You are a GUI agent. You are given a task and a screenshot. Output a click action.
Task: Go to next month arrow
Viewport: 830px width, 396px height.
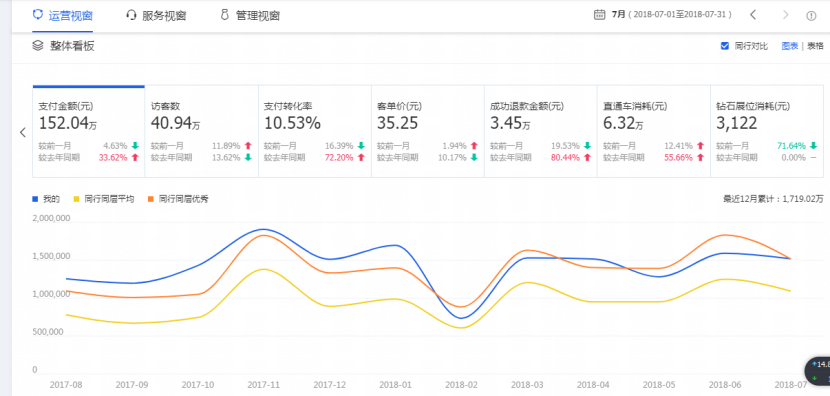(786, 15)
